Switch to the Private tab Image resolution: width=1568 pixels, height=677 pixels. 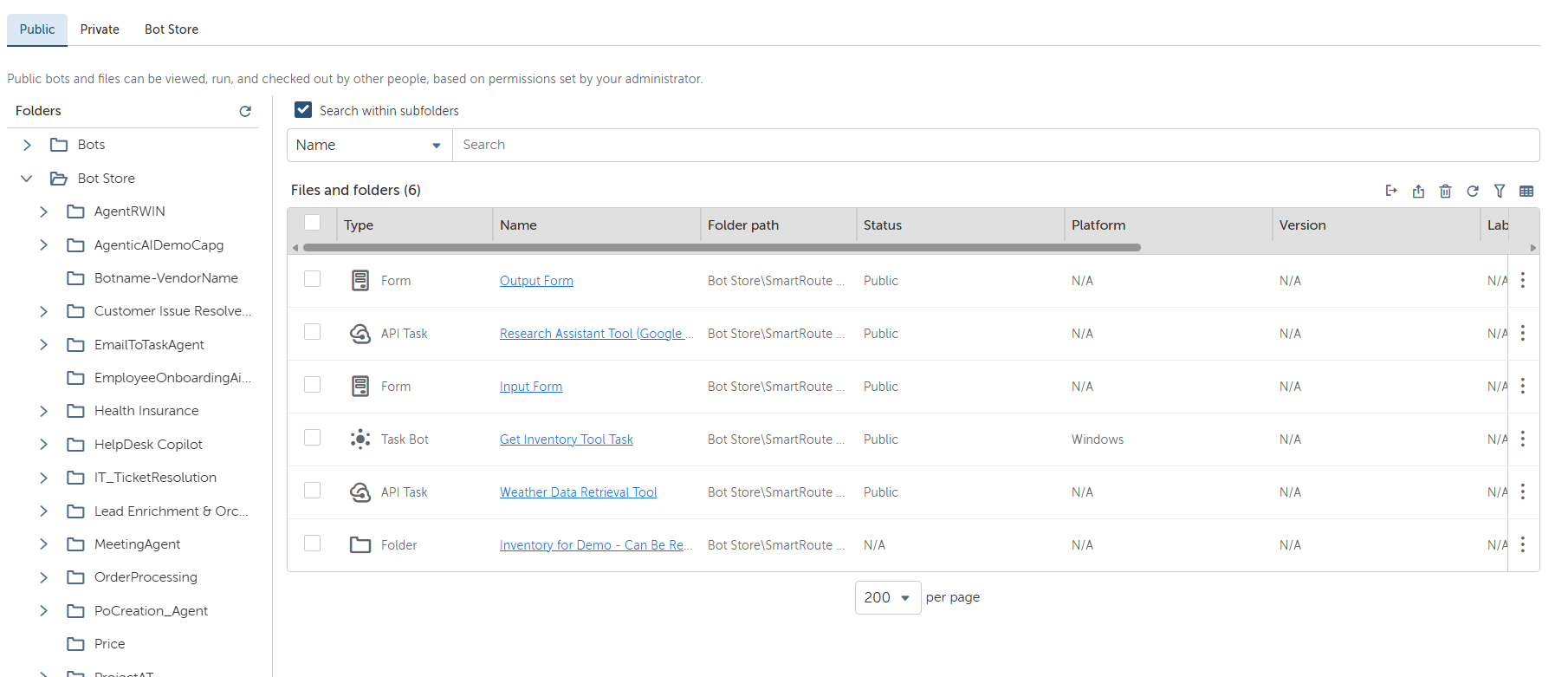[x=100, y=29]
